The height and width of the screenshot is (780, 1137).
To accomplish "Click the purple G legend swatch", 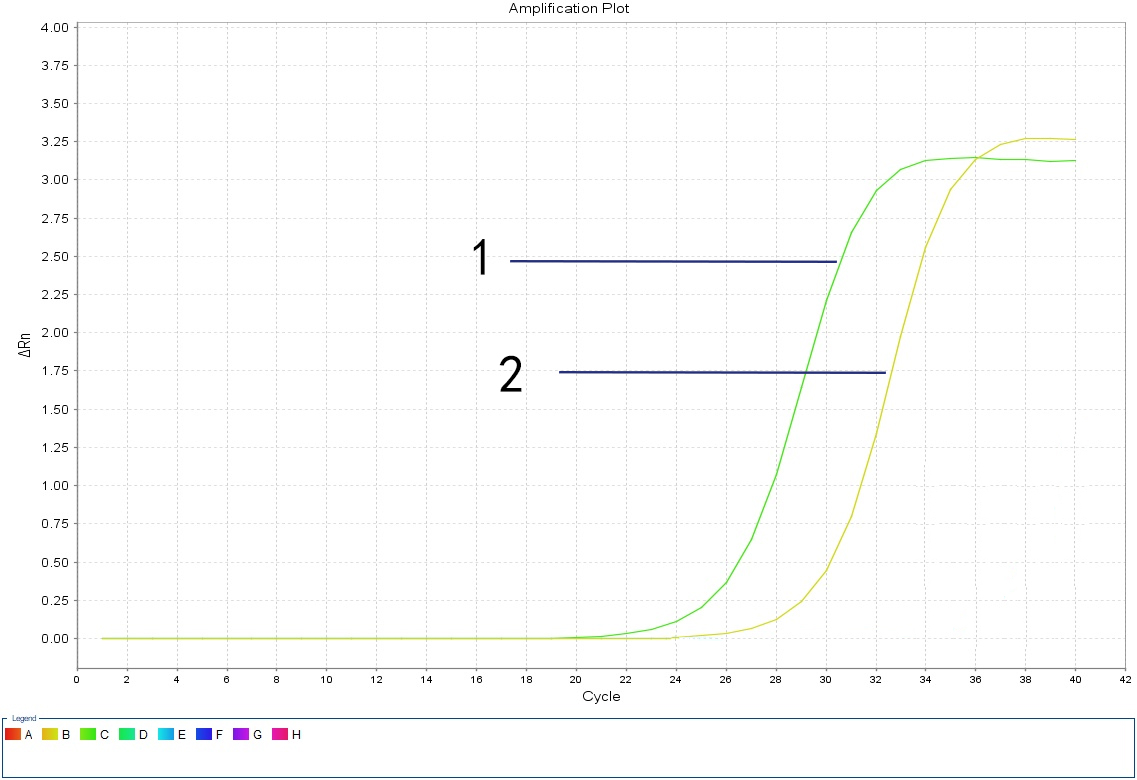I will coord(241,735).
